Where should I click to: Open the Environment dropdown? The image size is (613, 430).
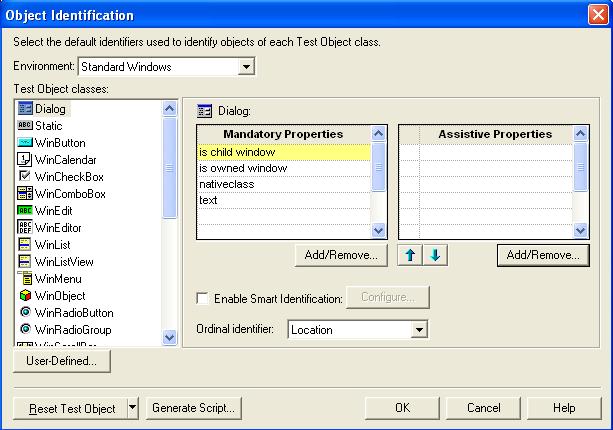[x=246, y=66]
